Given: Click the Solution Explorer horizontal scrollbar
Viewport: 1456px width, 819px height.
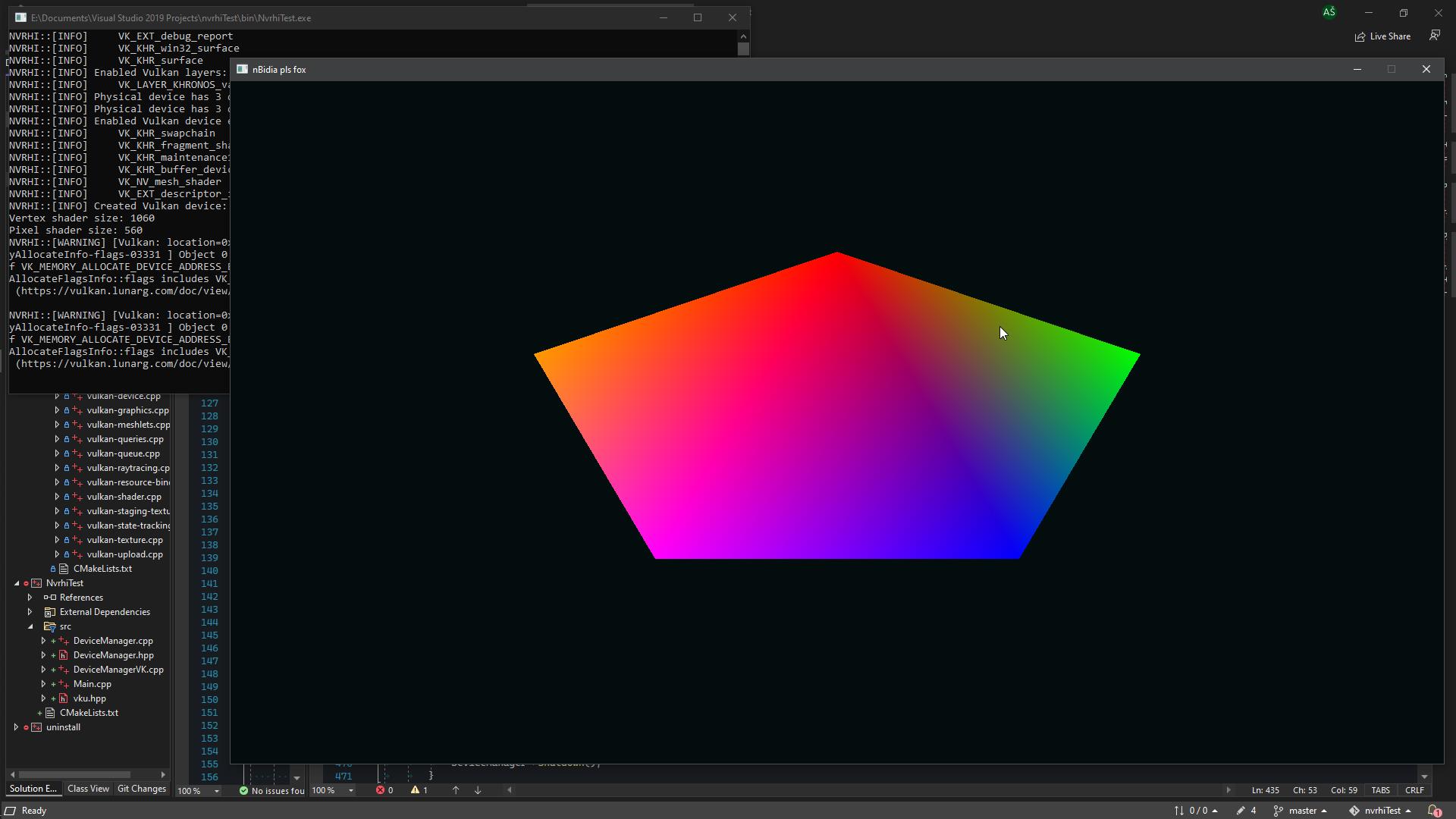Looking at the screenshot, I should [74, 775].
